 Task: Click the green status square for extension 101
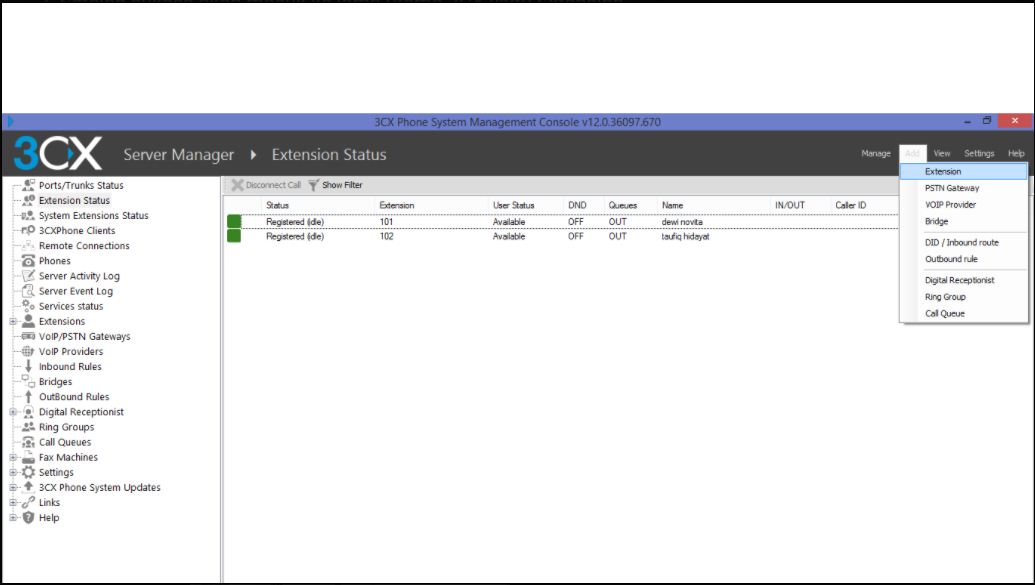click(x=234, y=222)
